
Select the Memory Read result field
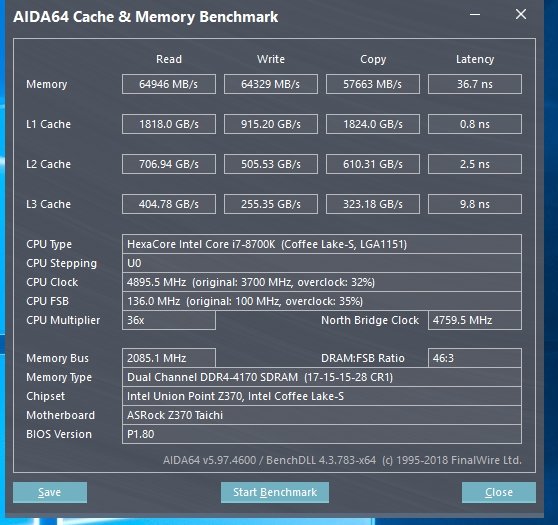(x=169, y=84)
